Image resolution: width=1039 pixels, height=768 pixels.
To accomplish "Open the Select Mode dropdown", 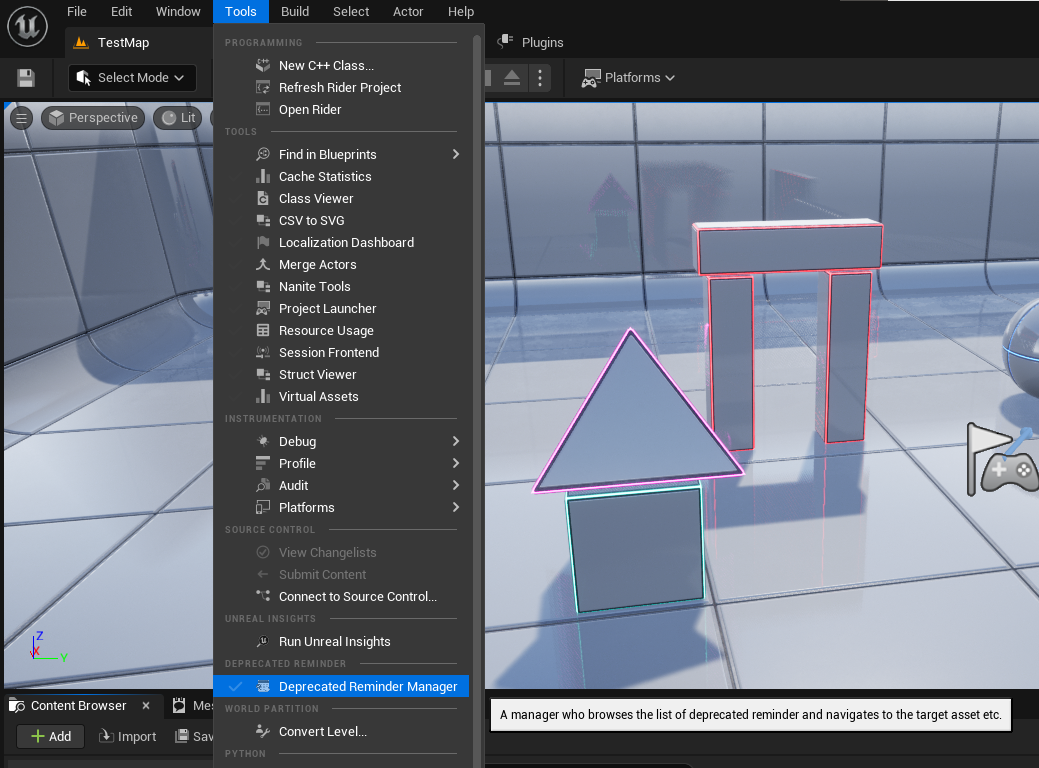I will point(132,78).
